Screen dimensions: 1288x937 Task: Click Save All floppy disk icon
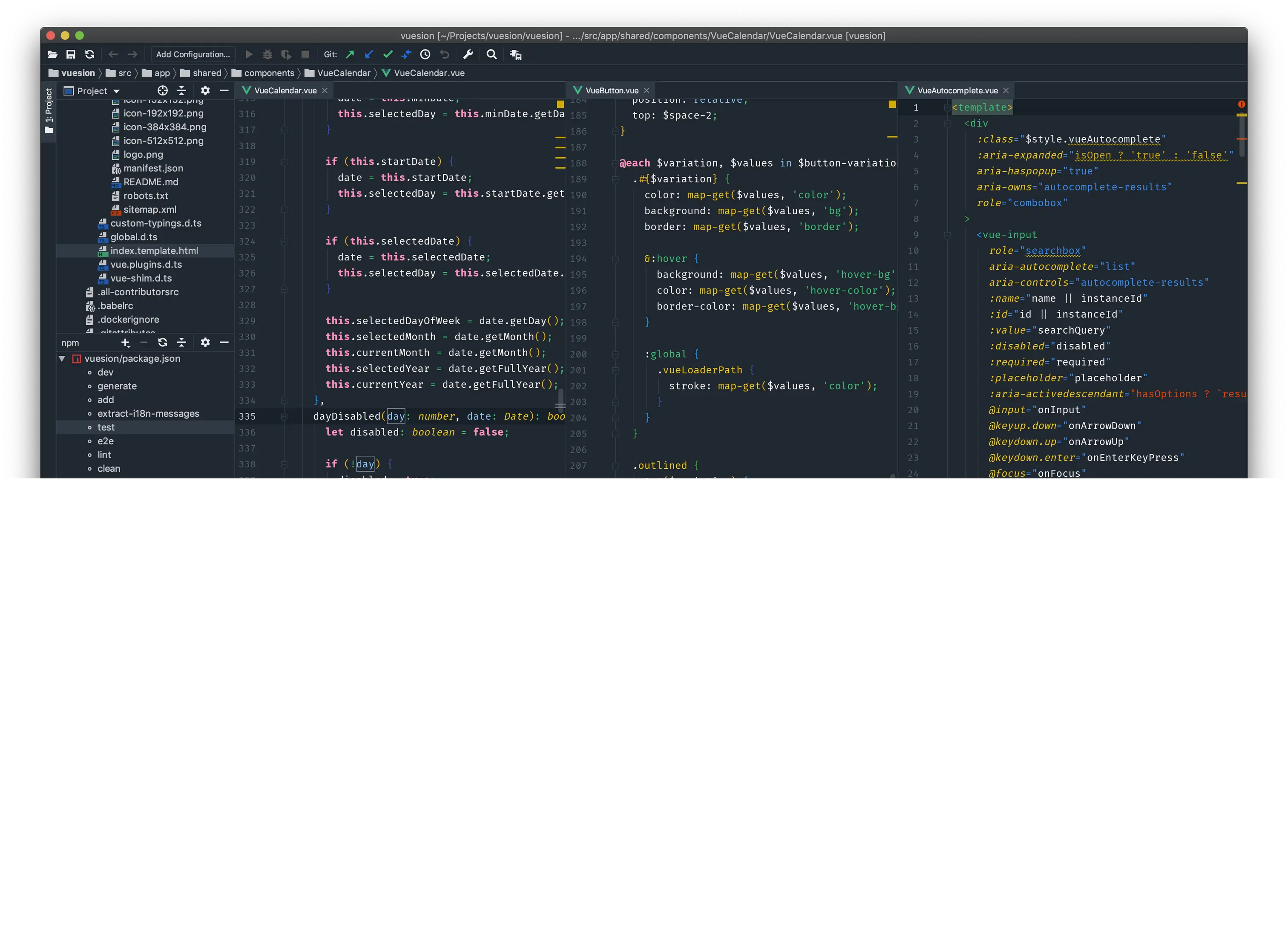point(71,55)
